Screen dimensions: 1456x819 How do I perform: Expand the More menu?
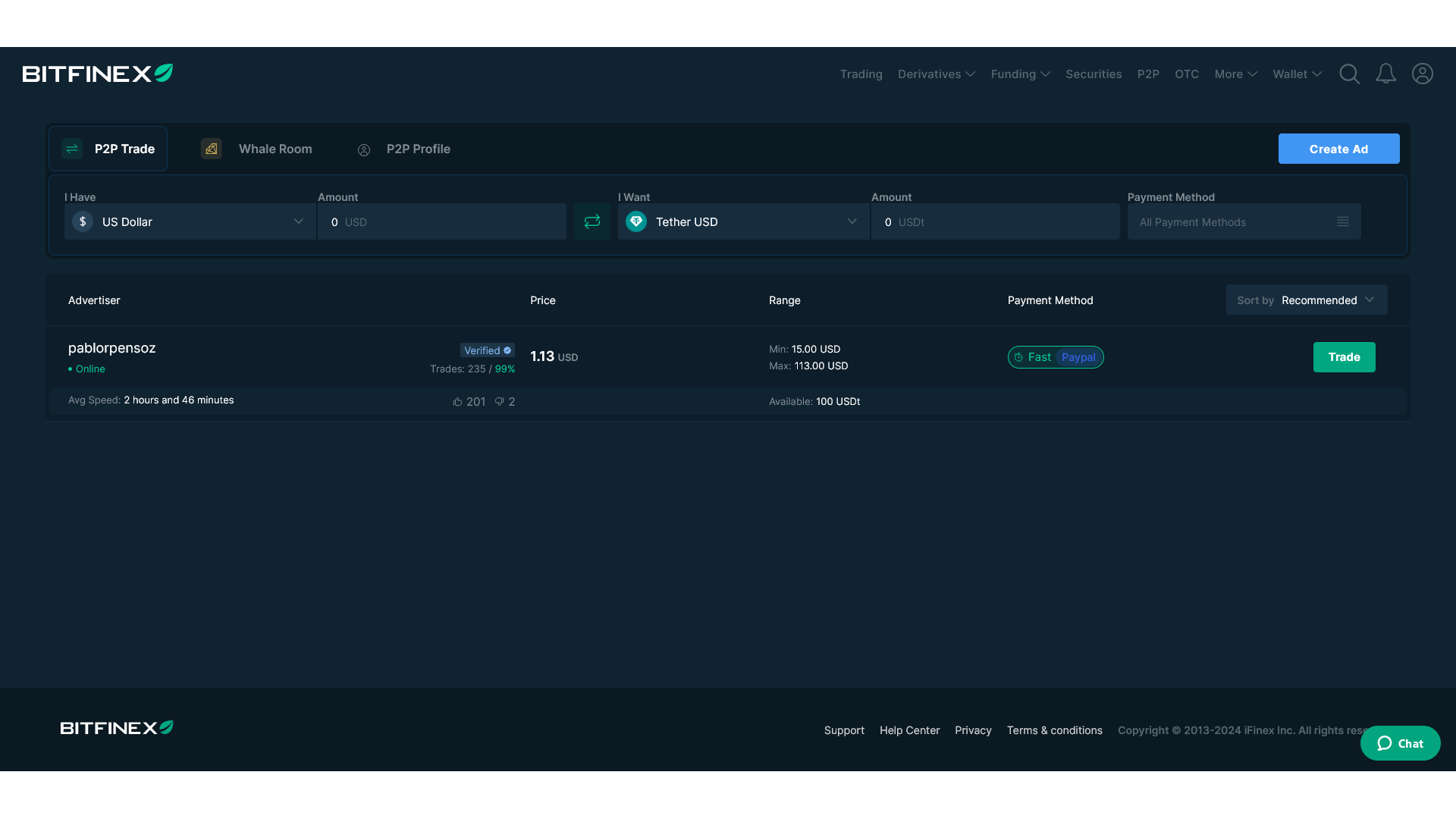[1235, 74]
